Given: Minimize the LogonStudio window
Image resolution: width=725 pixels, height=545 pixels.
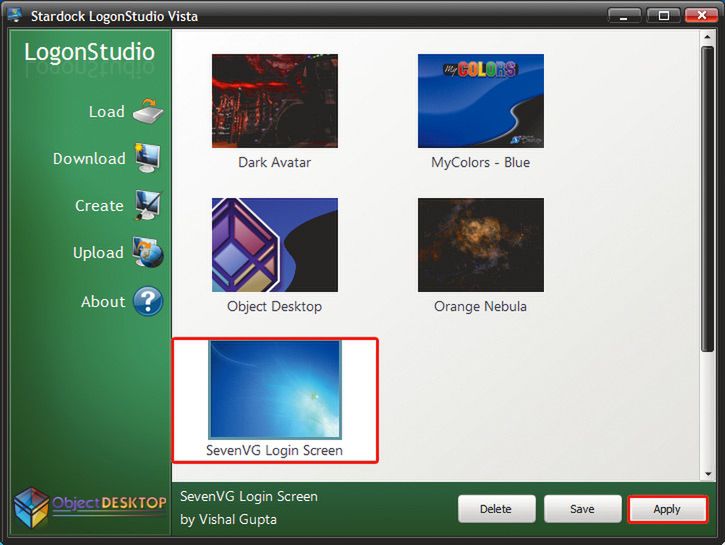Looking at the screenshot, I should 624,16.
